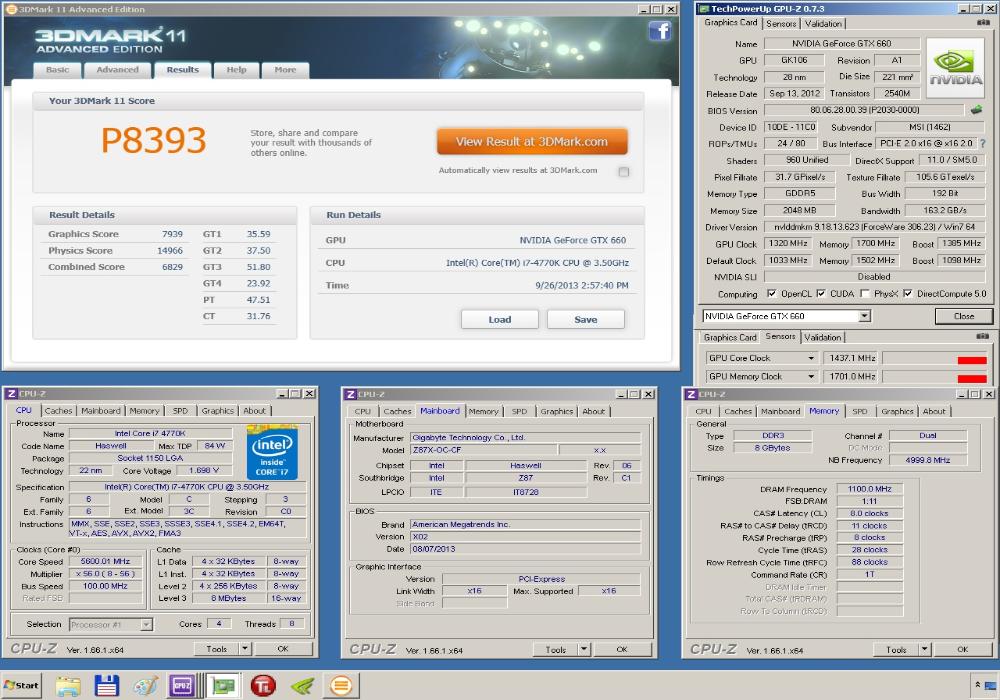Click the mainboard model Z87X-OC-CF field
Image resolution: width=1000 pixels, height=700 pixels.
tap(483, 450)
